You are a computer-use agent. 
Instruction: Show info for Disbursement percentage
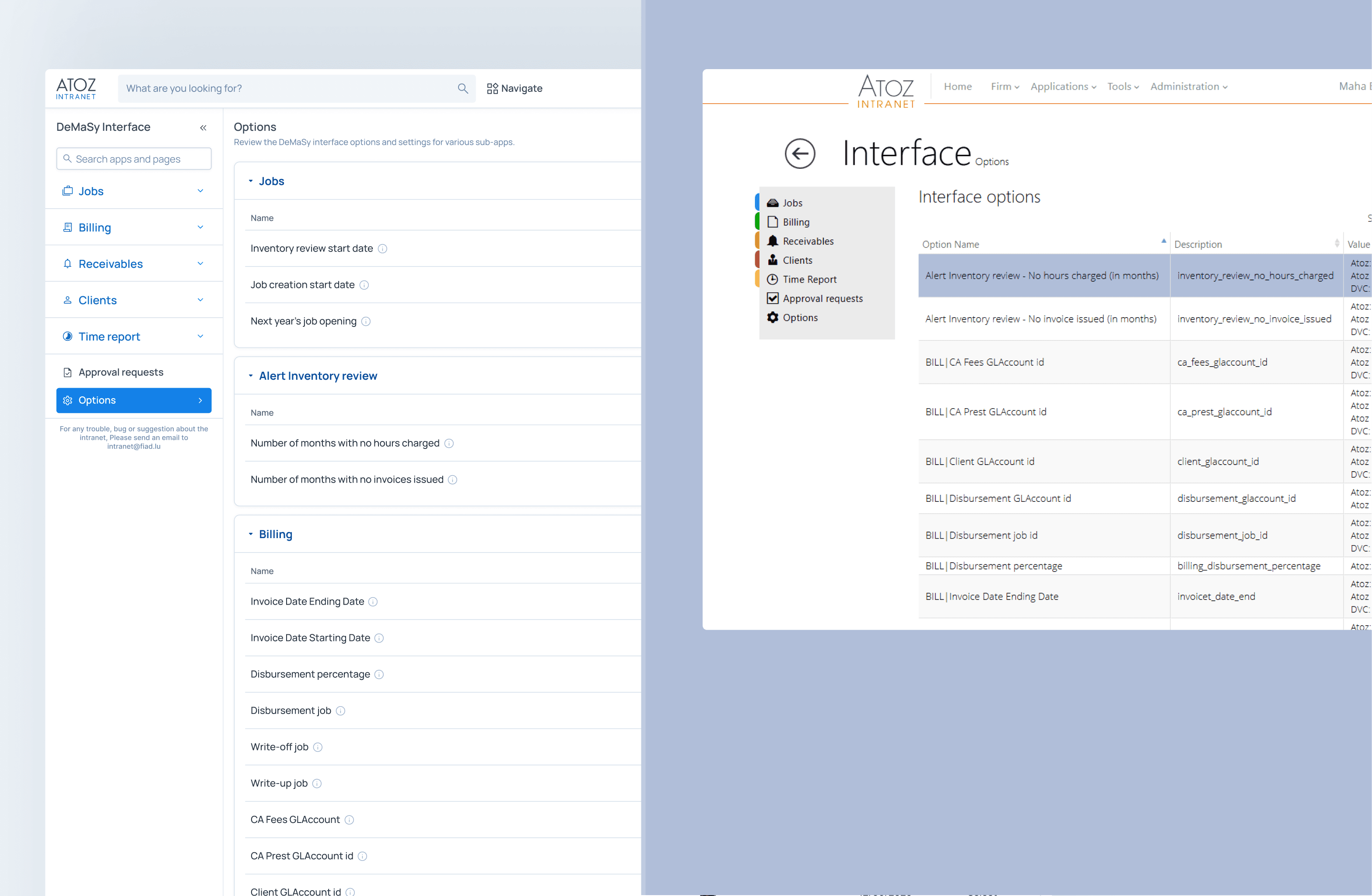[379, 675]
